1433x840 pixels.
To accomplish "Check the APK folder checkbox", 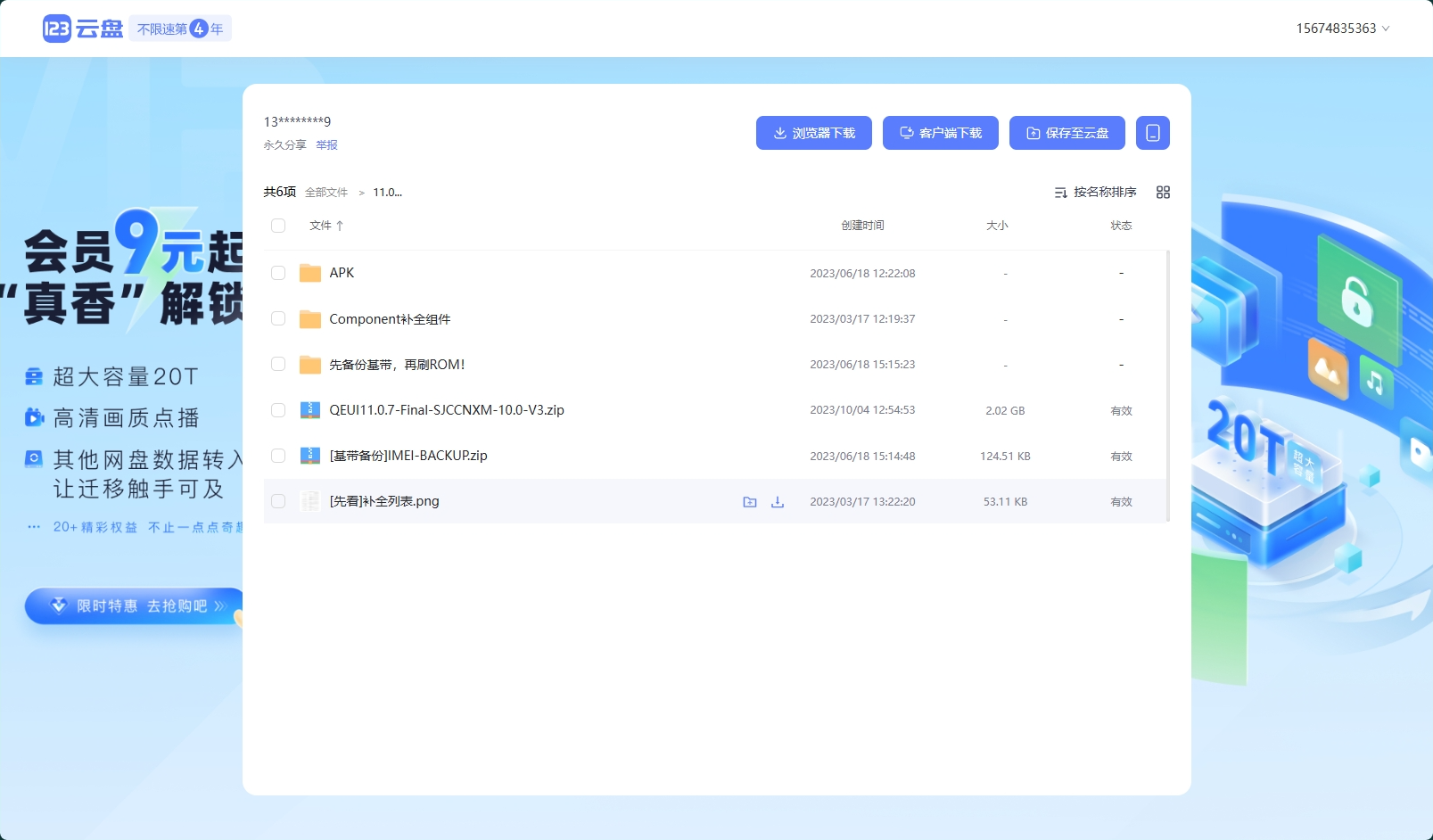I will tap(278, 273).
